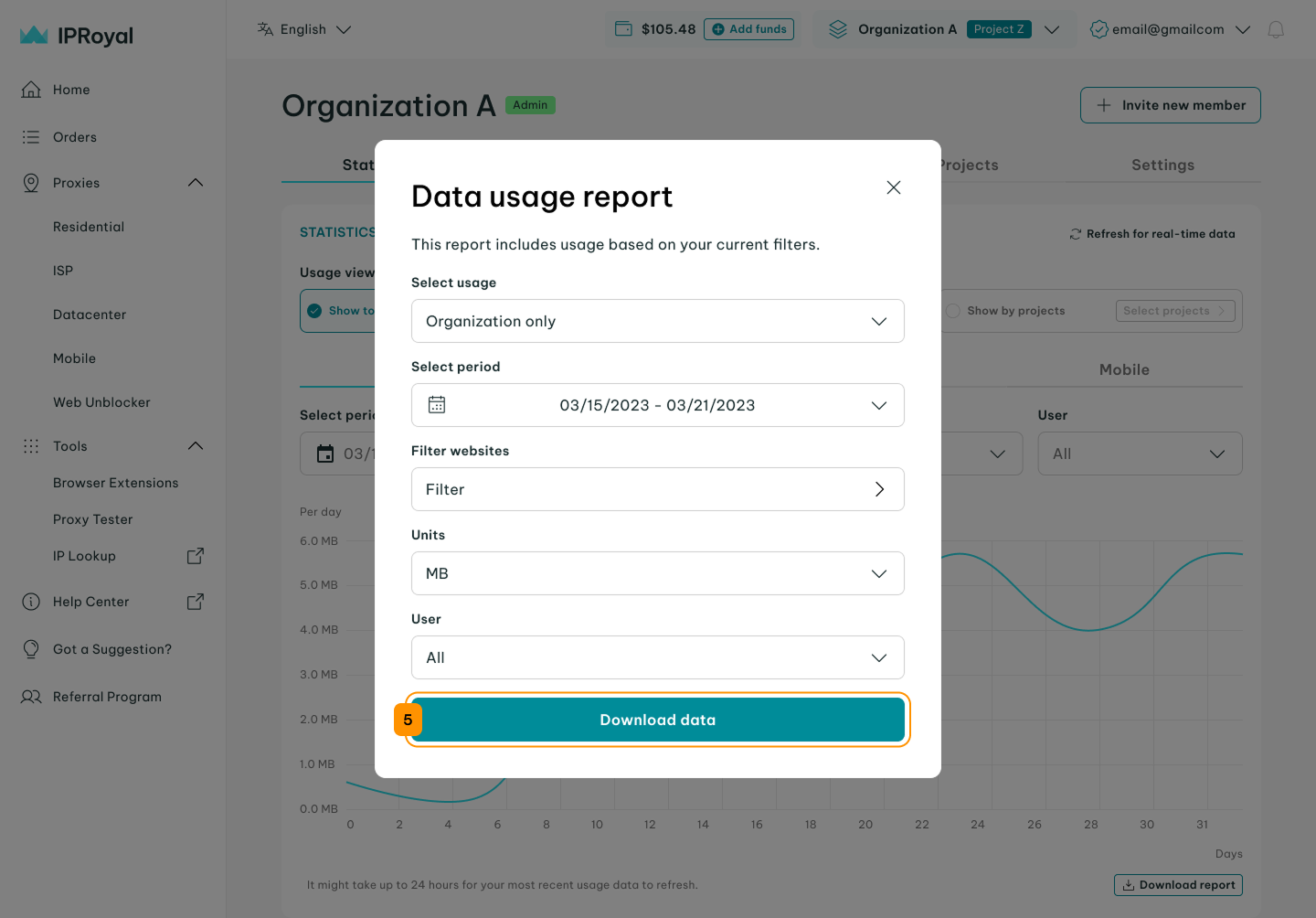Click the IP Lookup external link icon
Screen dimensions: 1316x918
(195, 556)
